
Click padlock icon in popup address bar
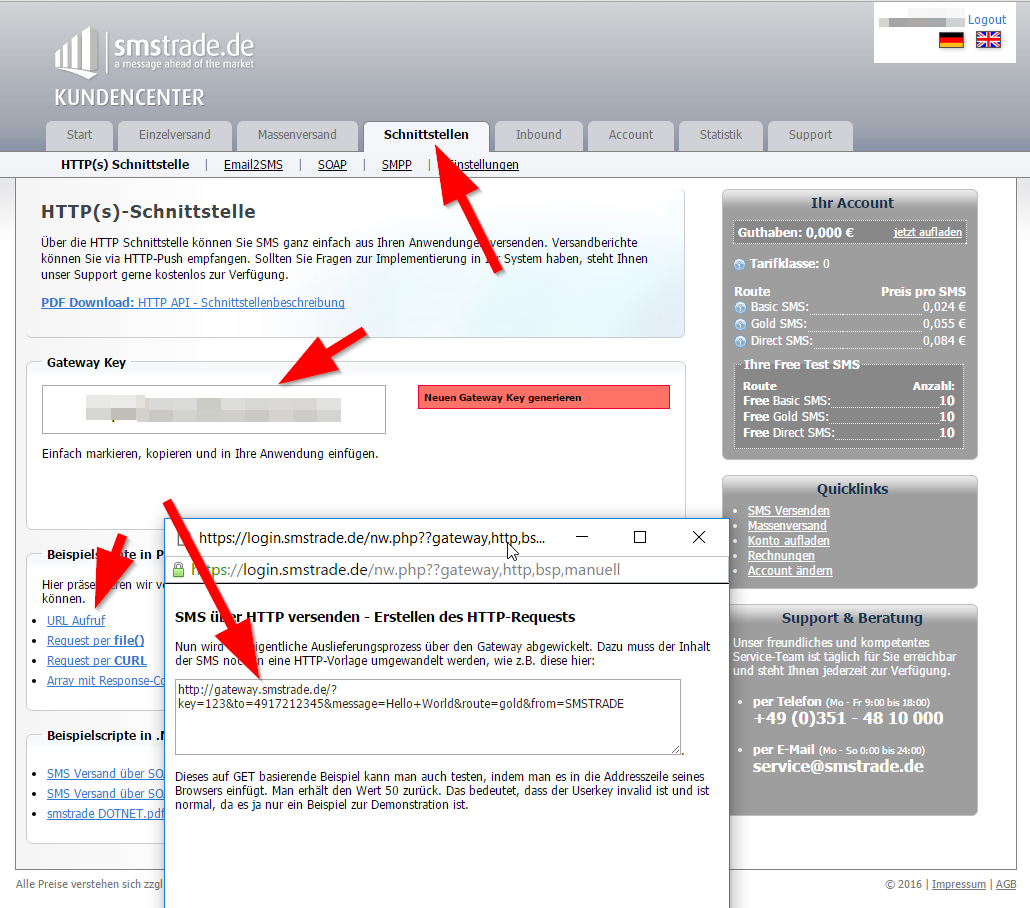coord(178,570)
